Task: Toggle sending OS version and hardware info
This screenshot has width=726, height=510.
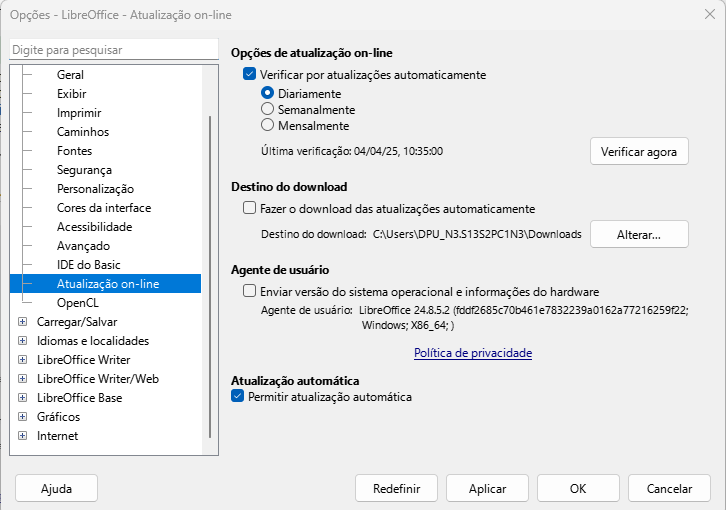Action: [x=250, y=290]
